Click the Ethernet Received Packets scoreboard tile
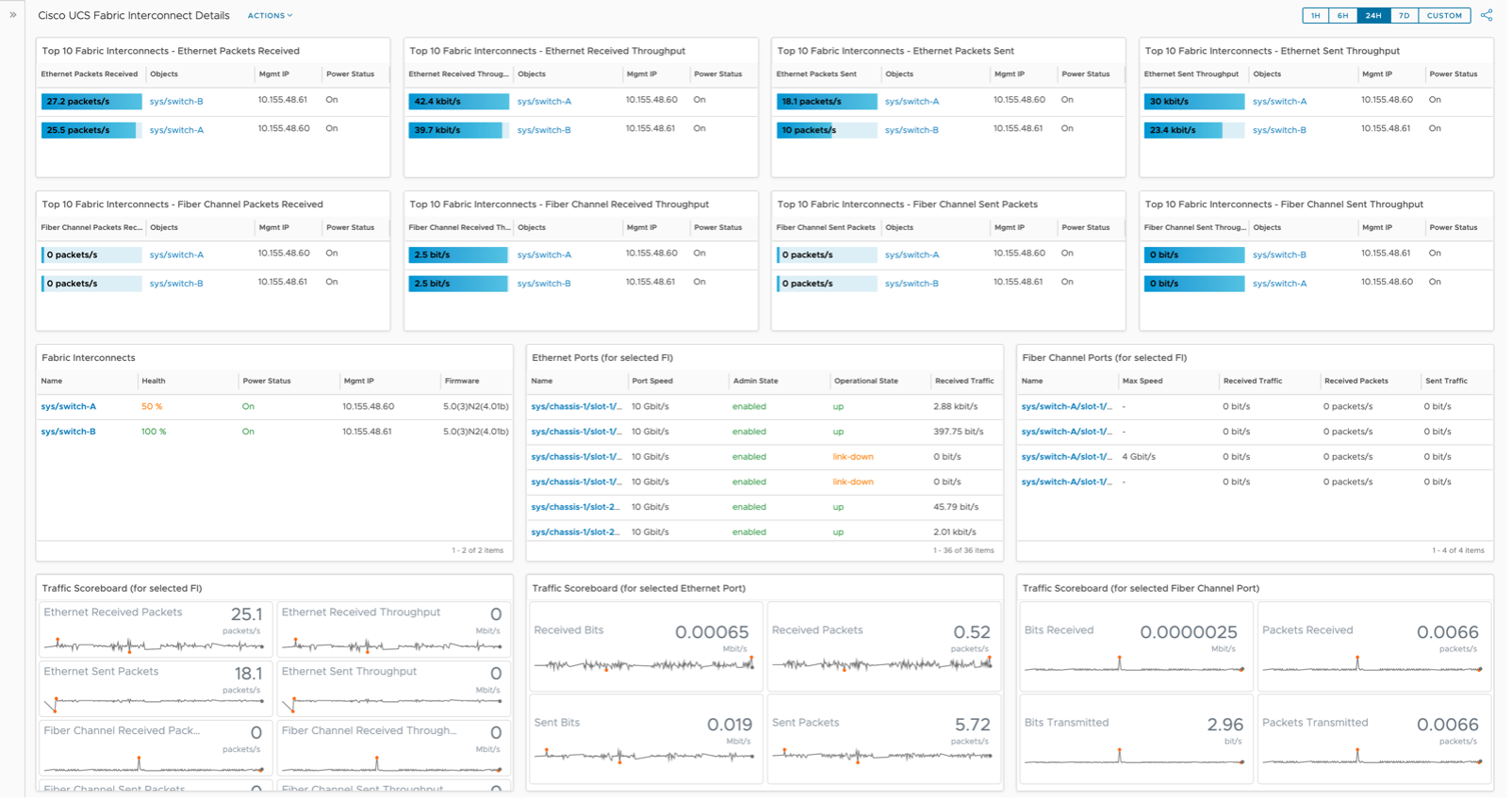The height and width of the screenshot is (800, 1512). pos(156,630)
